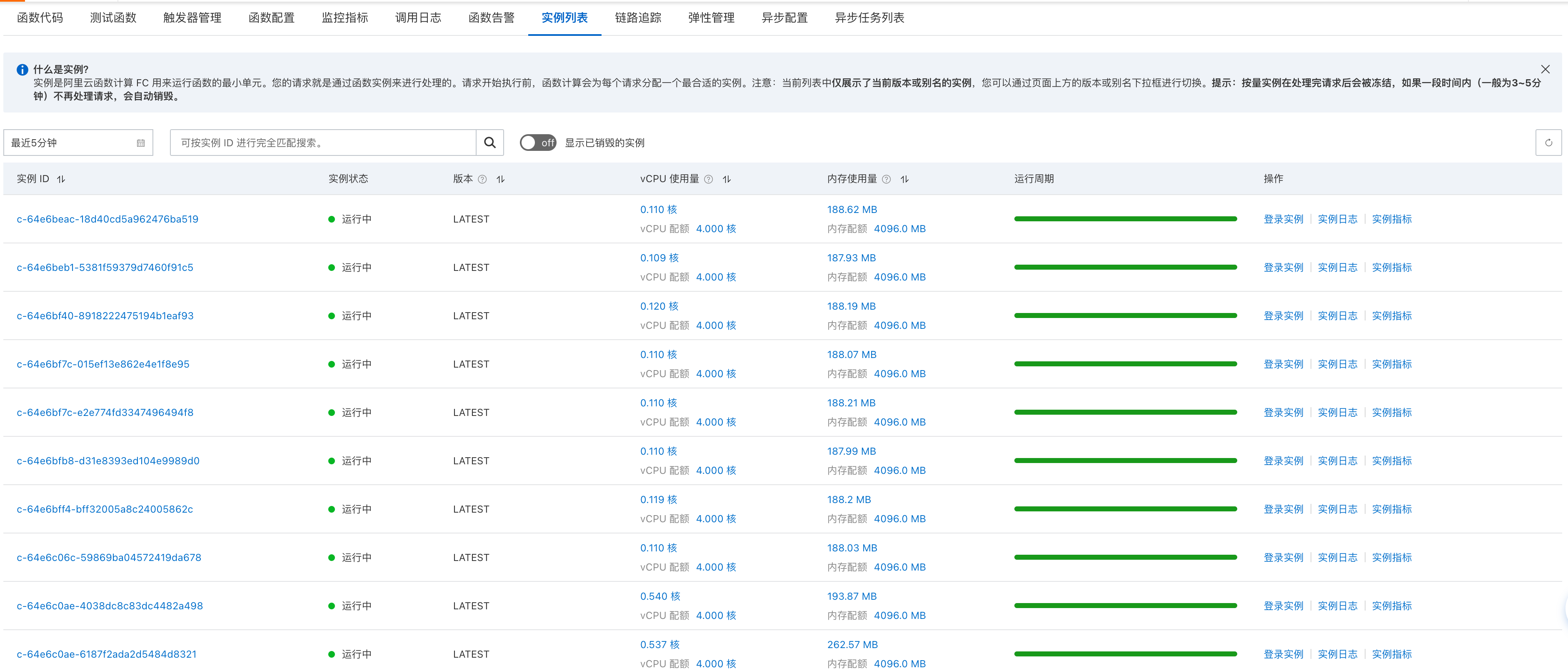Switch to the 调用日志 tab
Screen dimensions: 1568x671
tap(418, 18)
